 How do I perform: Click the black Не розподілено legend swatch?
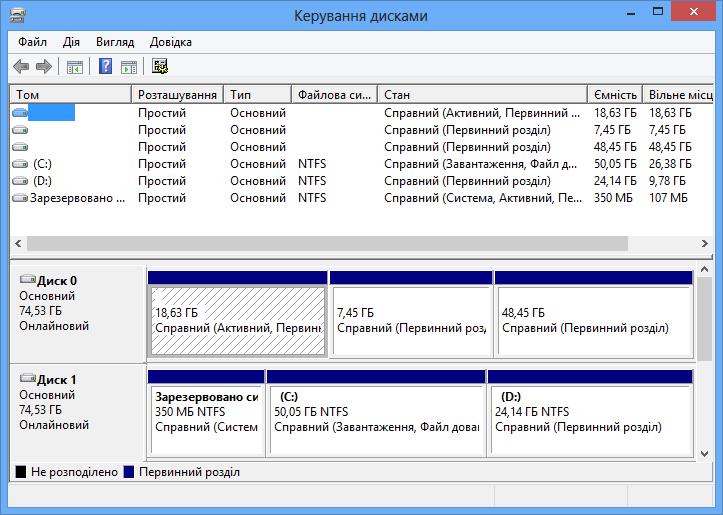pos(21,472)
